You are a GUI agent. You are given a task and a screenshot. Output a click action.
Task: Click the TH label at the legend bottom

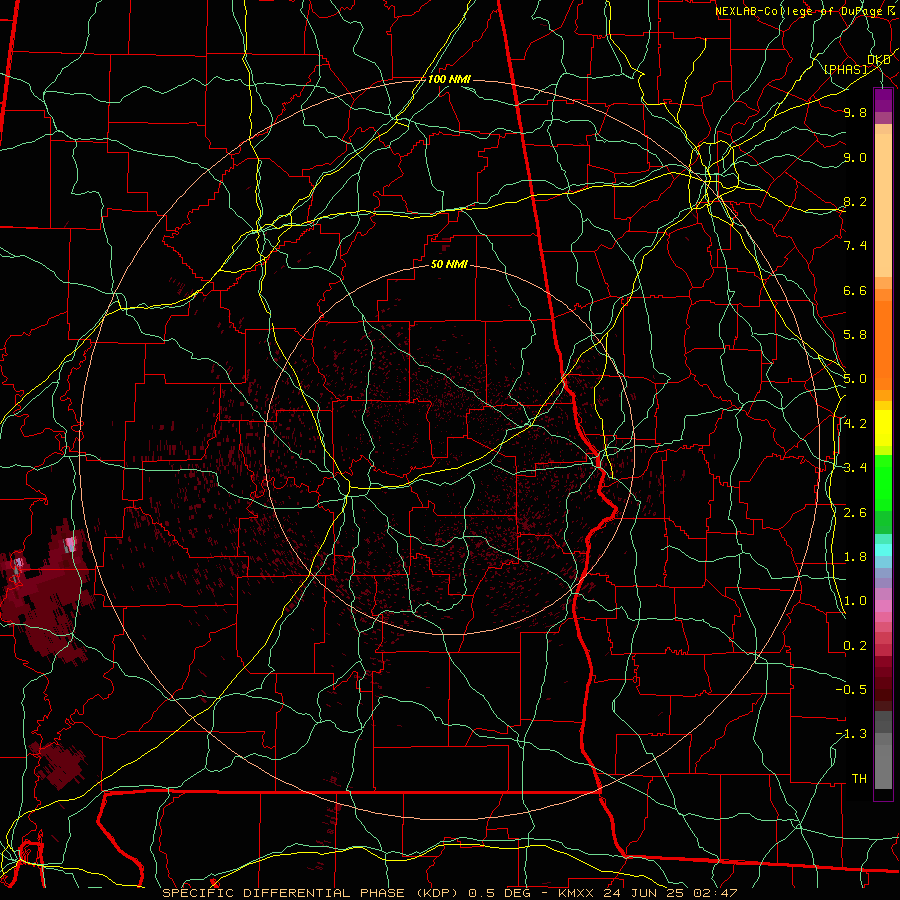tap(859, 779)
